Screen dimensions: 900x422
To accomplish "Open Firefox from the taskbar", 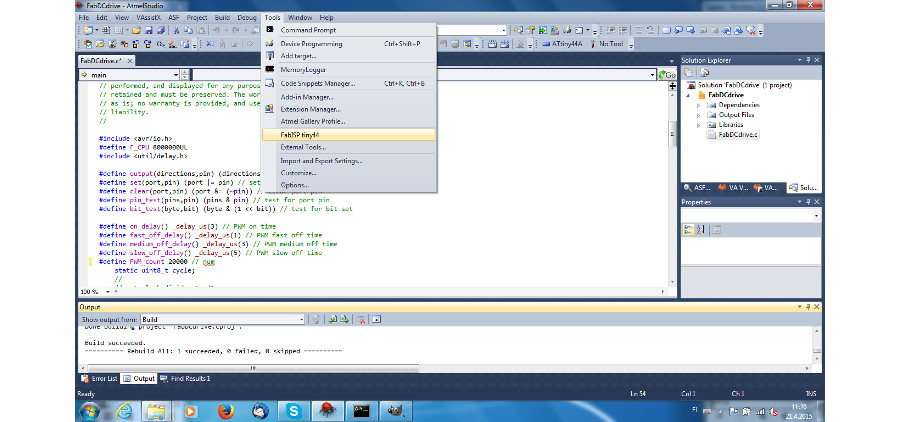I will [x=226, y=411].
